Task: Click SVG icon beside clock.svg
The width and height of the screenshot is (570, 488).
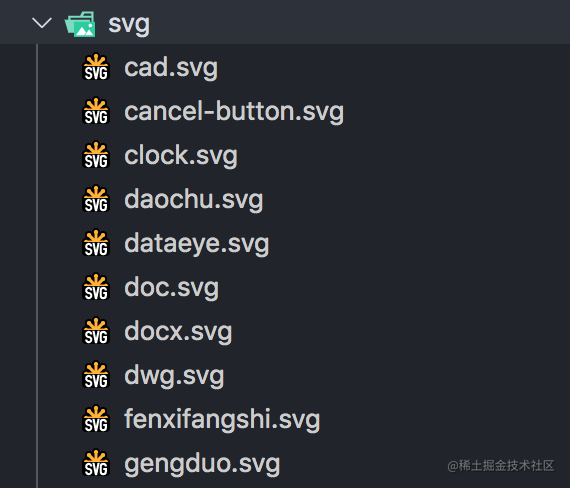Action: (x=96, y=155)
